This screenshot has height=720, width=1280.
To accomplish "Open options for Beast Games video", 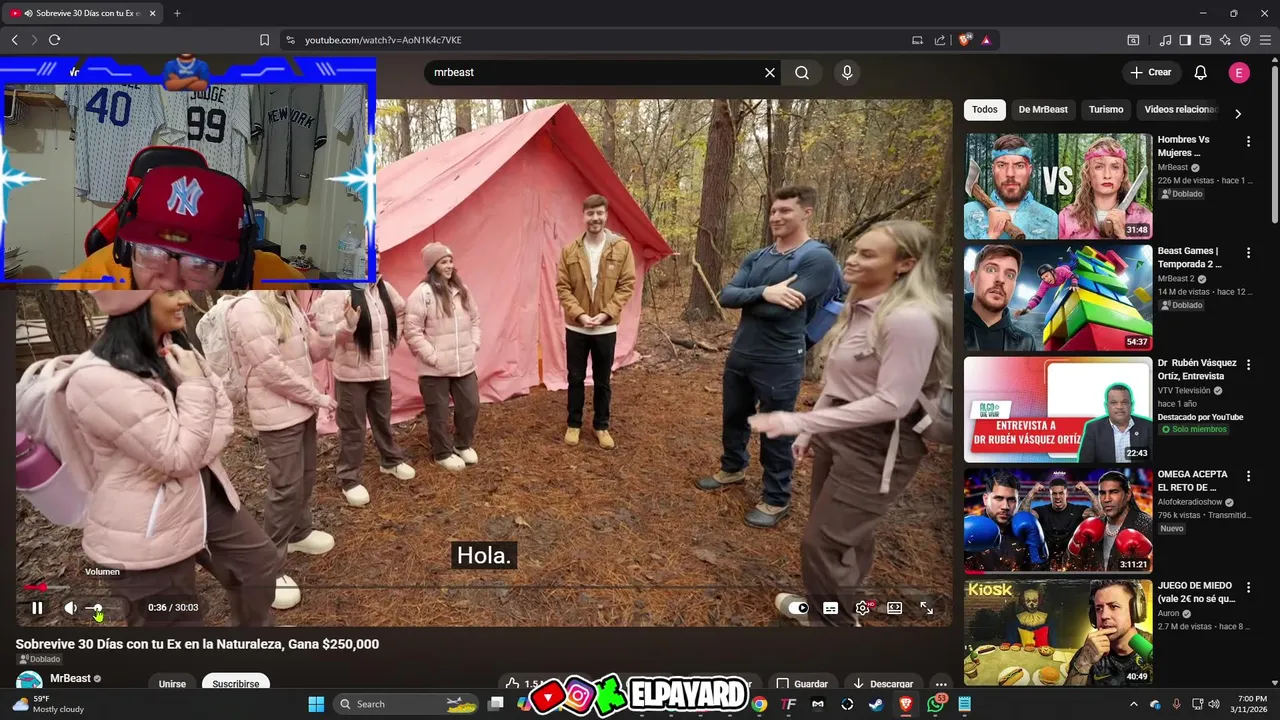I will click(x=1248, y=253).
